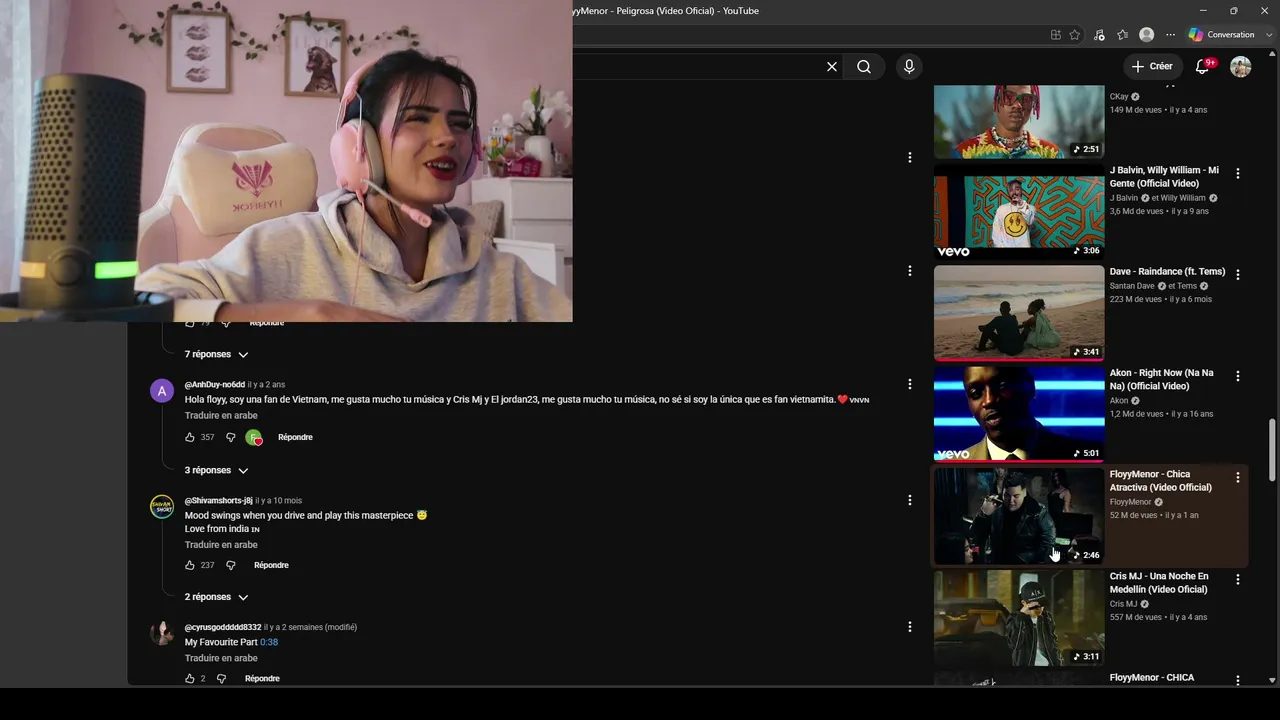Open @AnhDuy-no6dd channel name
The height and width of the screenshot is (720, 1280).
point(215,385)
